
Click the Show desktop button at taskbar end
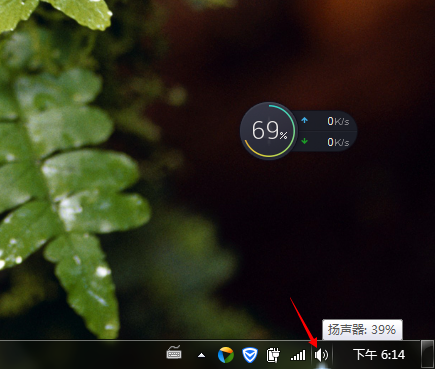[x=428, y=354]
